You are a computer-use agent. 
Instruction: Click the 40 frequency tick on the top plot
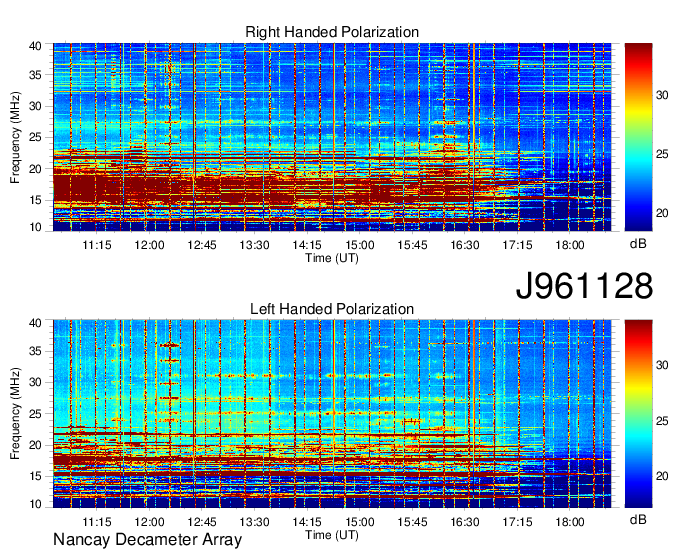coord(35,46)
